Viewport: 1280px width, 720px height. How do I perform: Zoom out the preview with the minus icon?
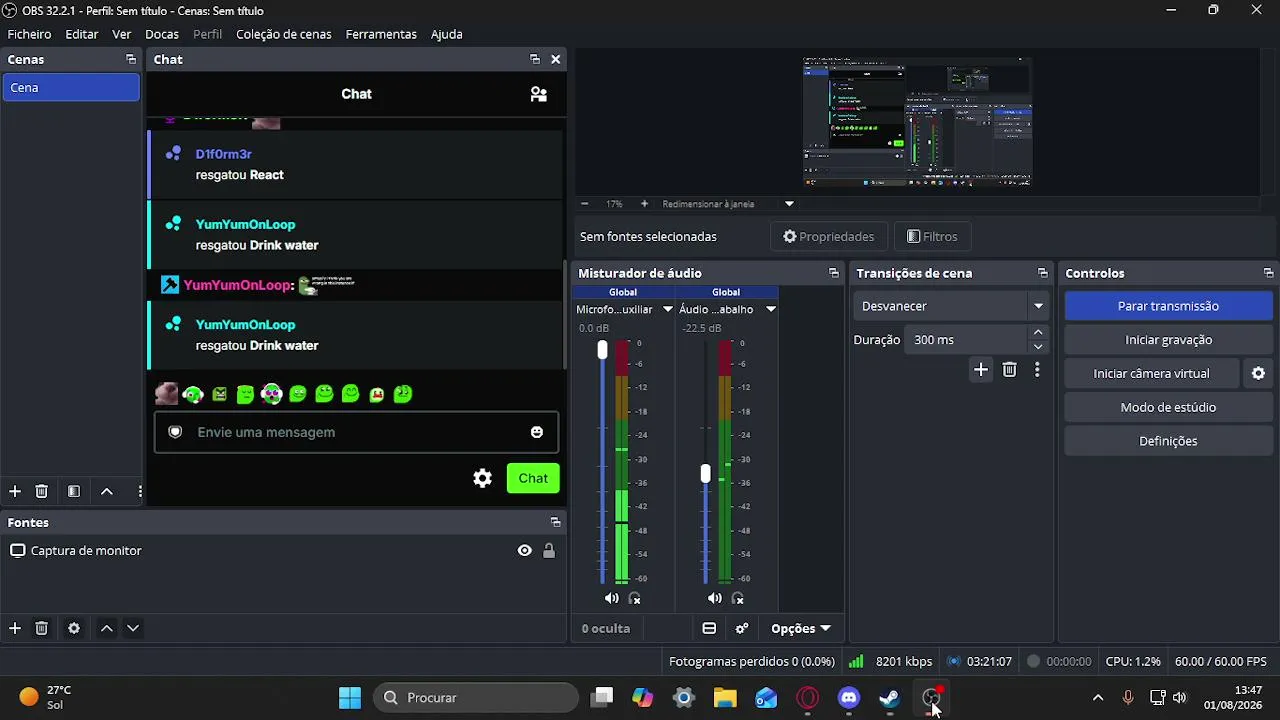pos(585,204)
